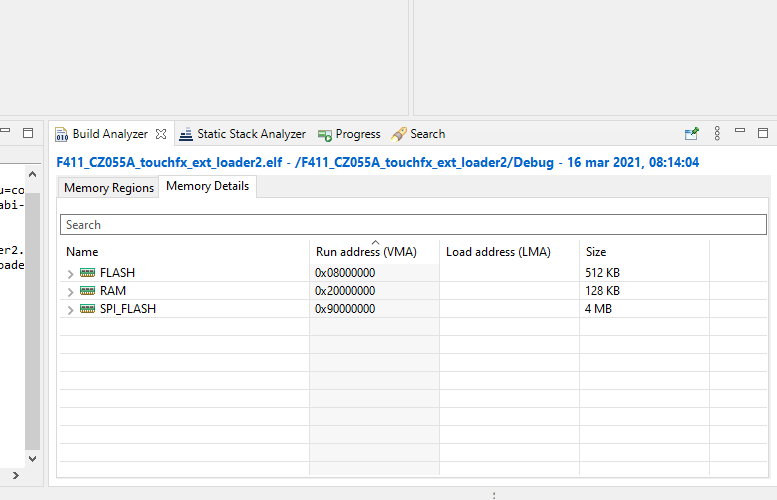Minimize the left console panel
777x500 pixels.
point(5,130)
